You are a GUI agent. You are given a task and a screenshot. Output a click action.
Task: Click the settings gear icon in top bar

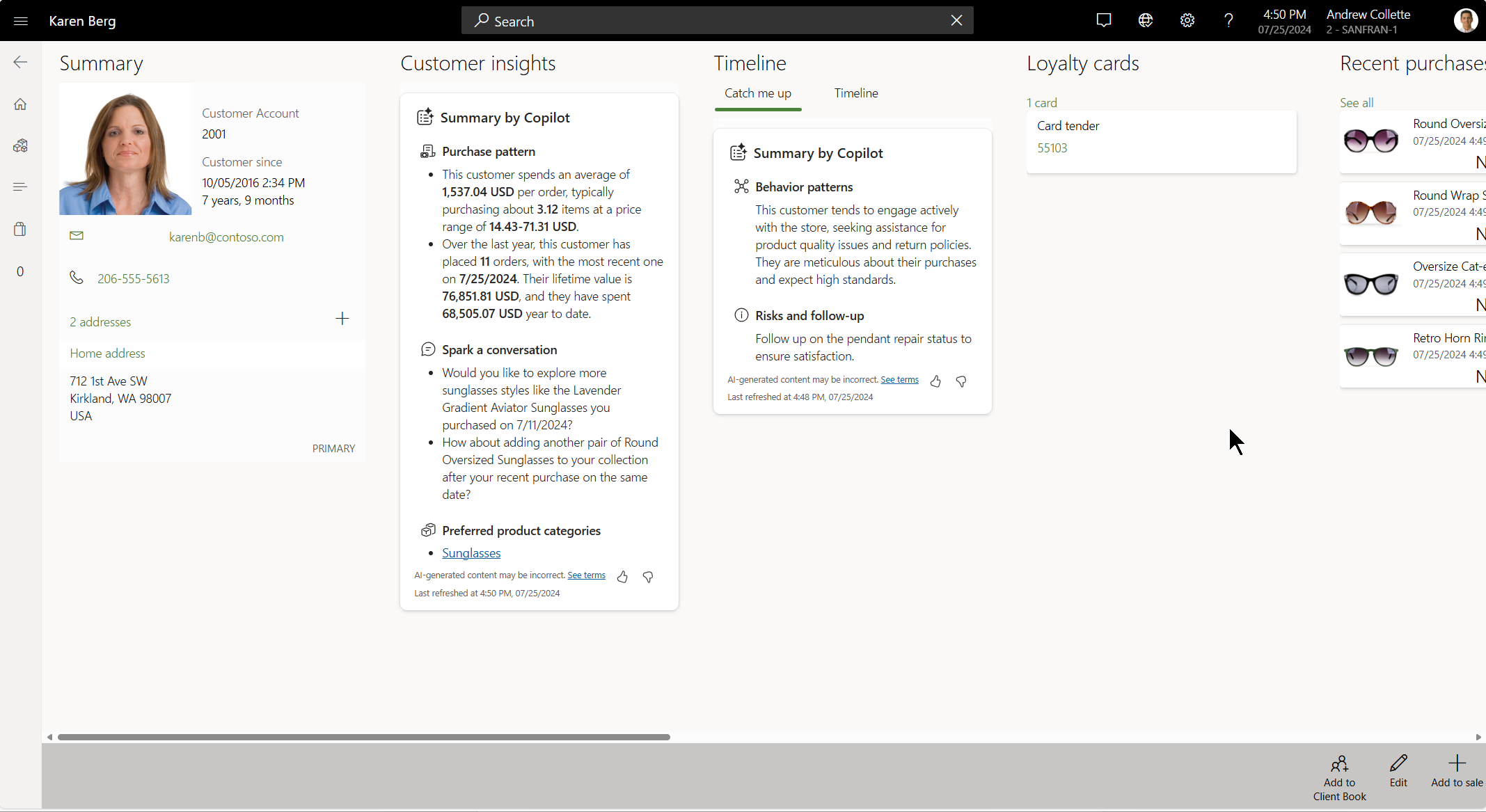pyautogui.click(x=1189, y=21)
